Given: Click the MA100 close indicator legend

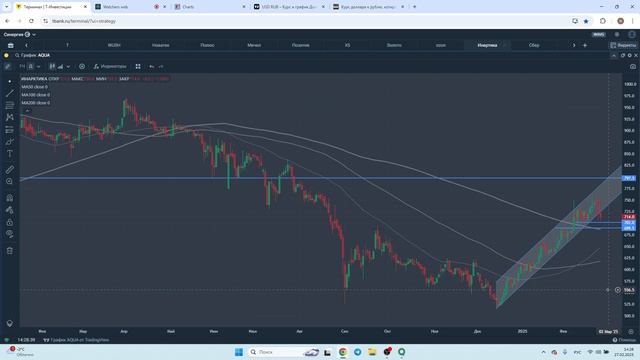Looking at the screenshot, I should coord(36,95).
